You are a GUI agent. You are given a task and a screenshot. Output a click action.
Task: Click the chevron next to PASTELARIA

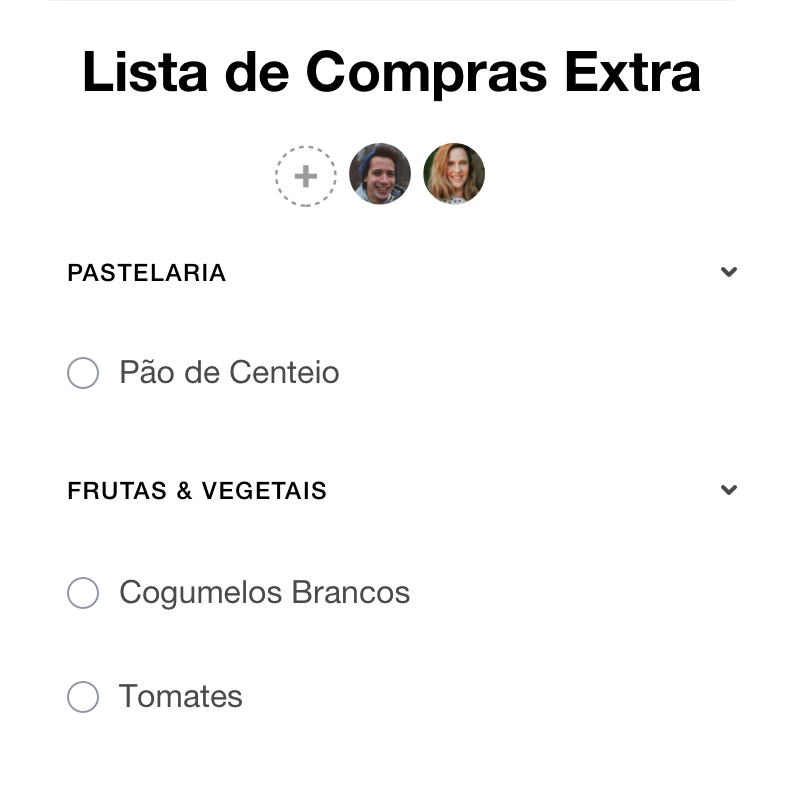tap(729, 271)
